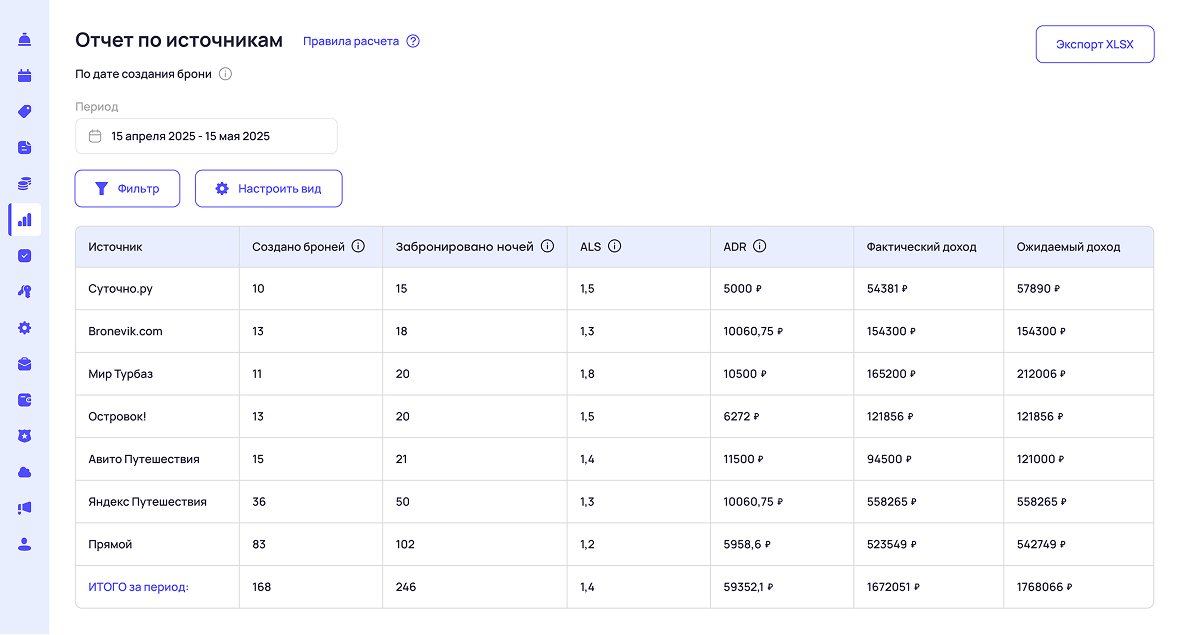Open the coins stack sidebar icon

pos(24,183)
